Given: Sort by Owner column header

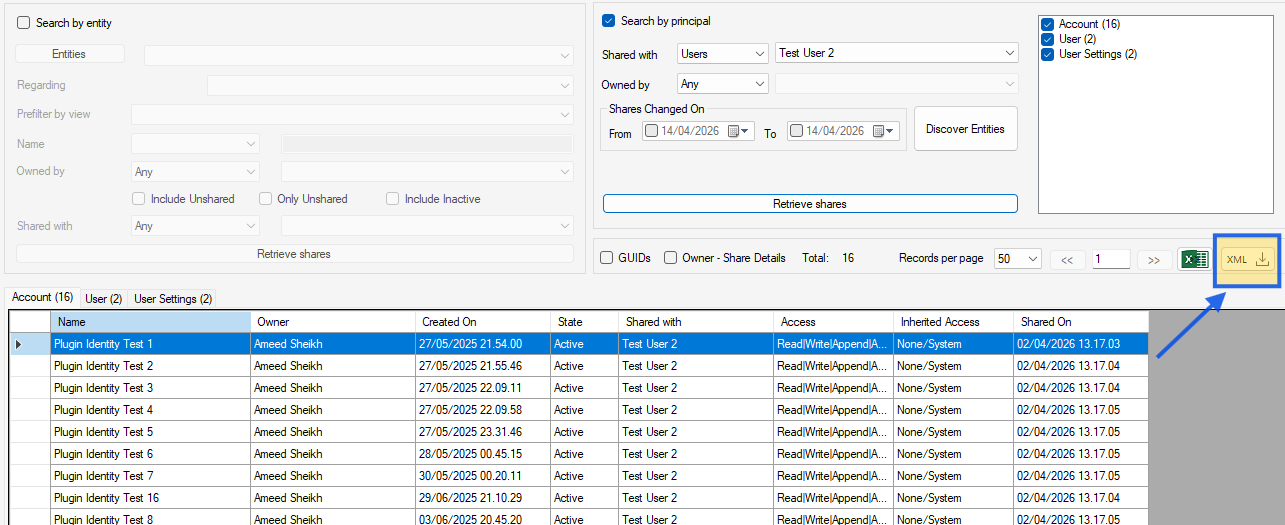Looking at the screenshot, I should coord(333,322).
